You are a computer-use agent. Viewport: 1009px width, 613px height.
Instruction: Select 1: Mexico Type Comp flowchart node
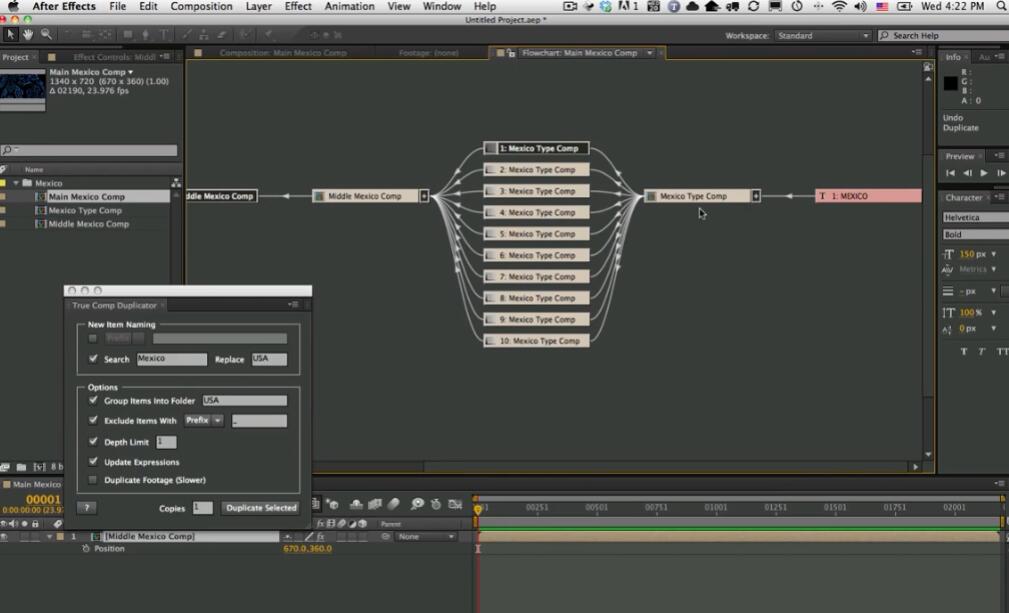(x=536, y=148)
